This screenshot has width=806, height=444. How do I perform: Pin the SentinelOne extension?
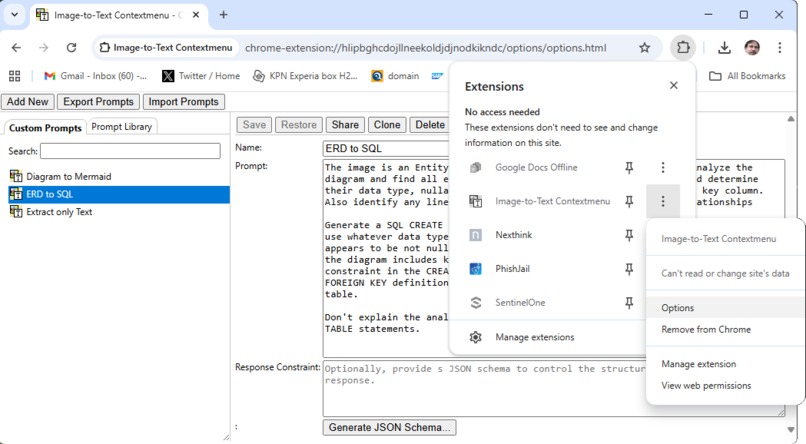point(629,303)
